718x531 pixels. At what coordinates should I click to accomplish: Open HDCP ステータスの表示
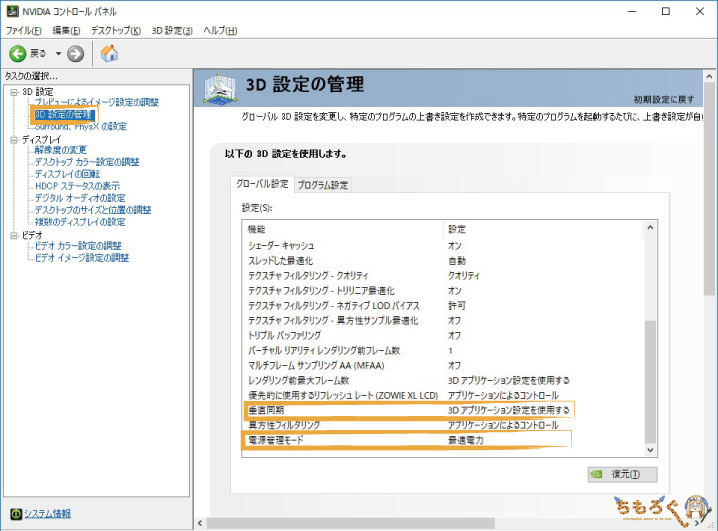77,186
